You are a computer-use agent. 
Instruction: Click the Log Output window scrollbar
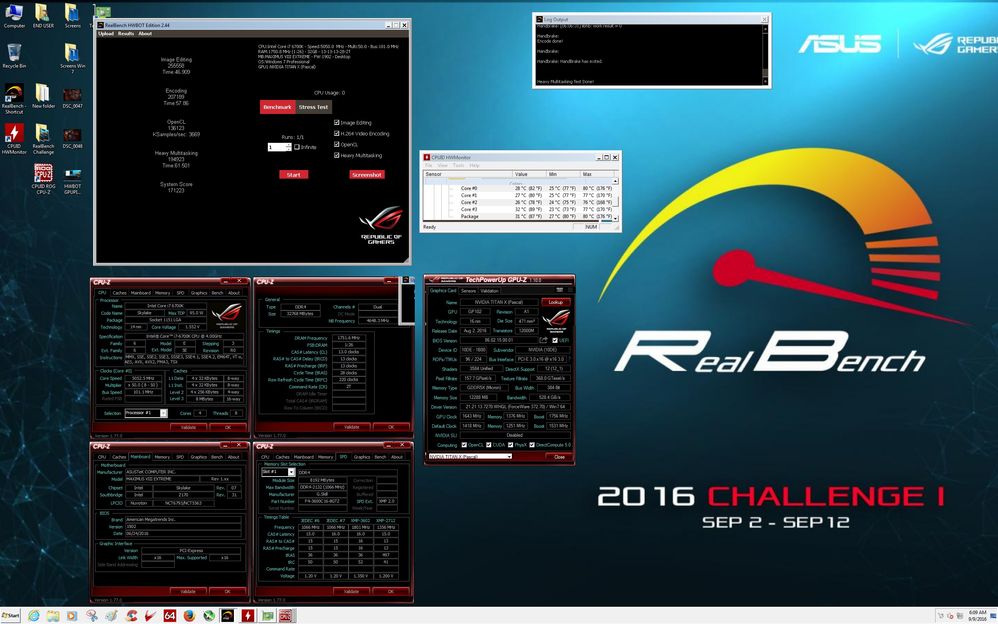click(765, 54)
